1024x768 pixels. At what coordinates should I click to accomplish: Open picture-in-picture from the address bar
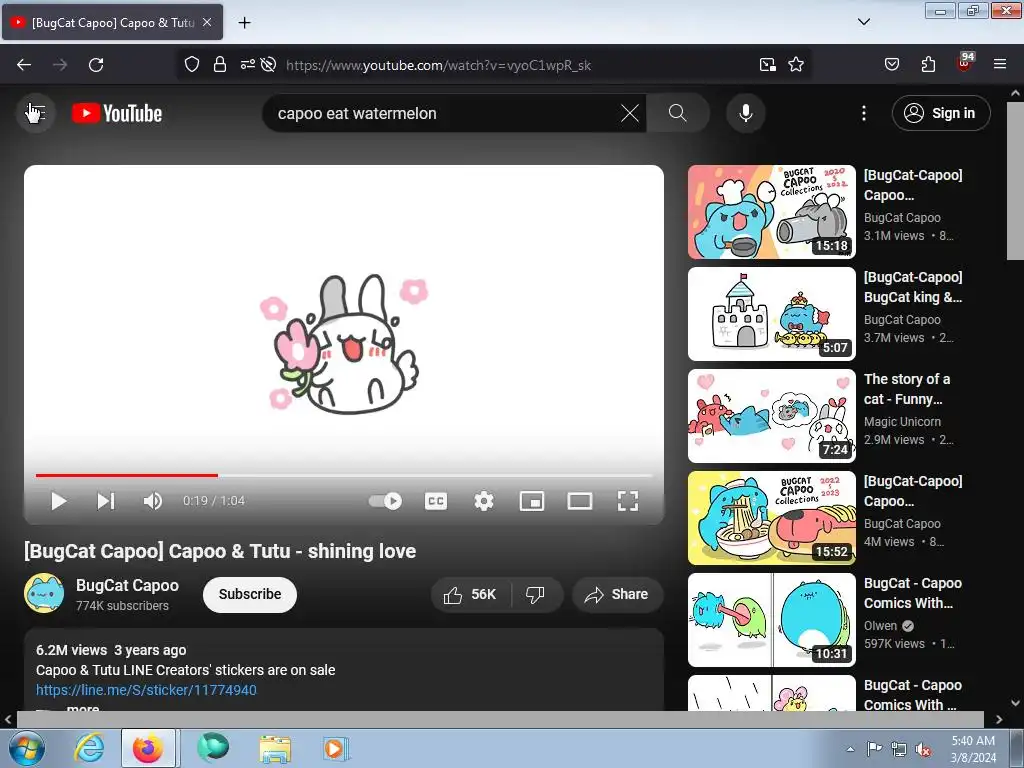point(768,65)
